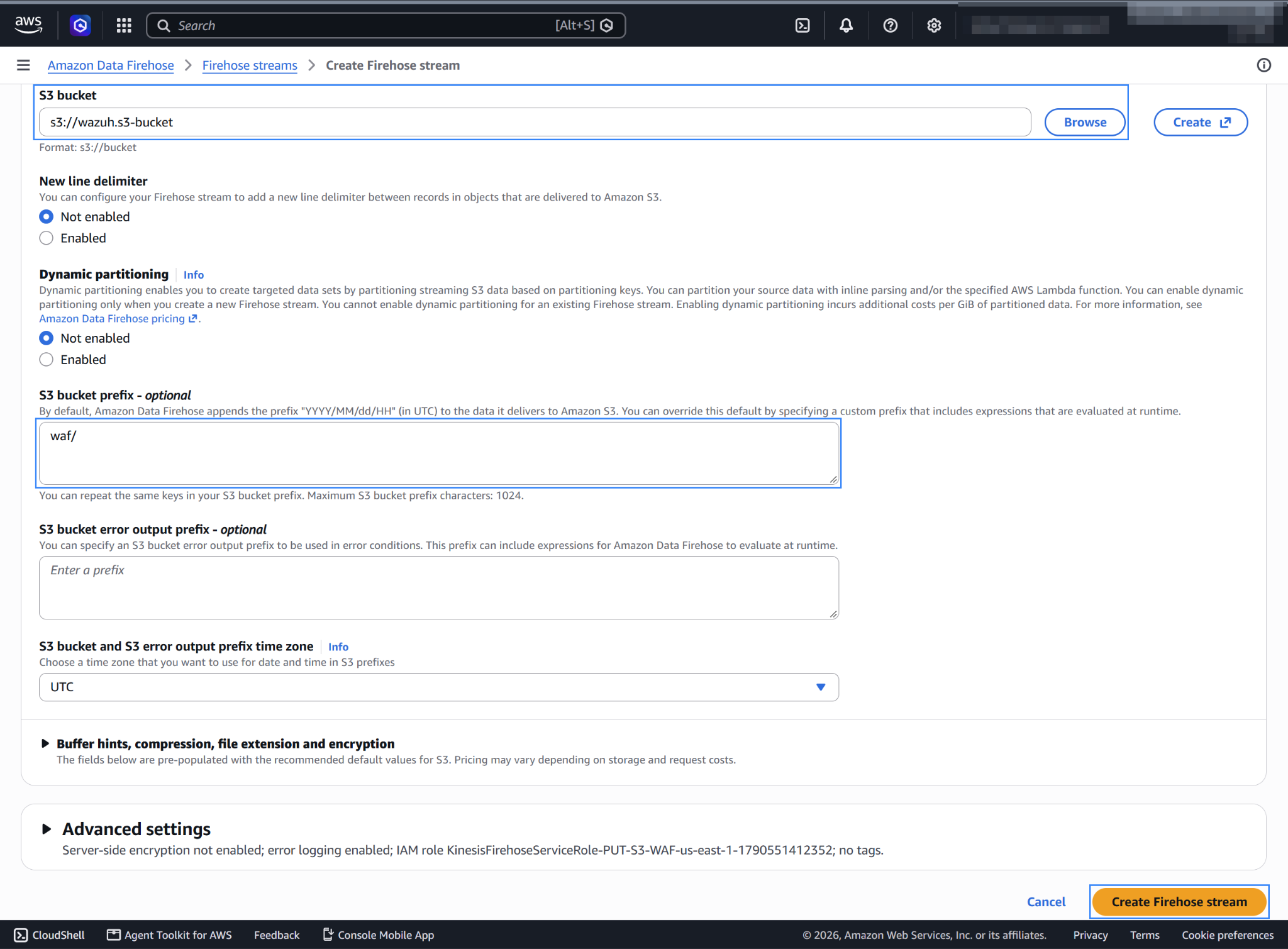Click the S3 bucket input field
Screen dimensions: 1288x949
(535, 123)
